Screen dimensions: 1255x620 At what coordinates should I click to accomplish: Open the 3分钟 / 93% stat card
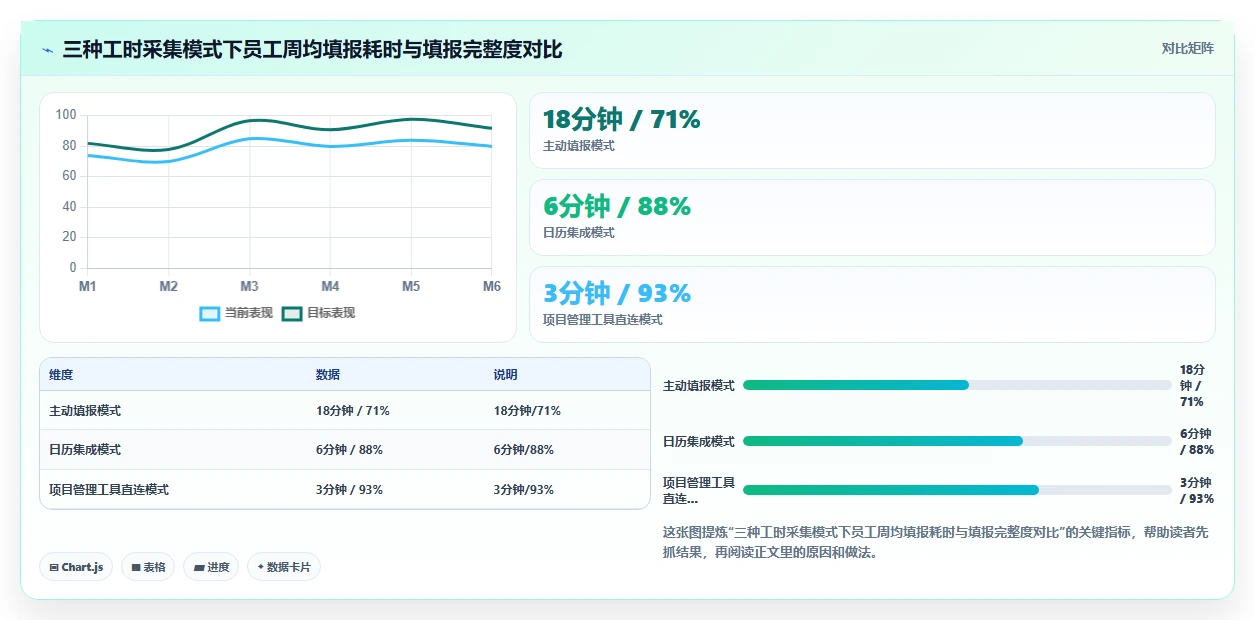(x=872, y=305)
